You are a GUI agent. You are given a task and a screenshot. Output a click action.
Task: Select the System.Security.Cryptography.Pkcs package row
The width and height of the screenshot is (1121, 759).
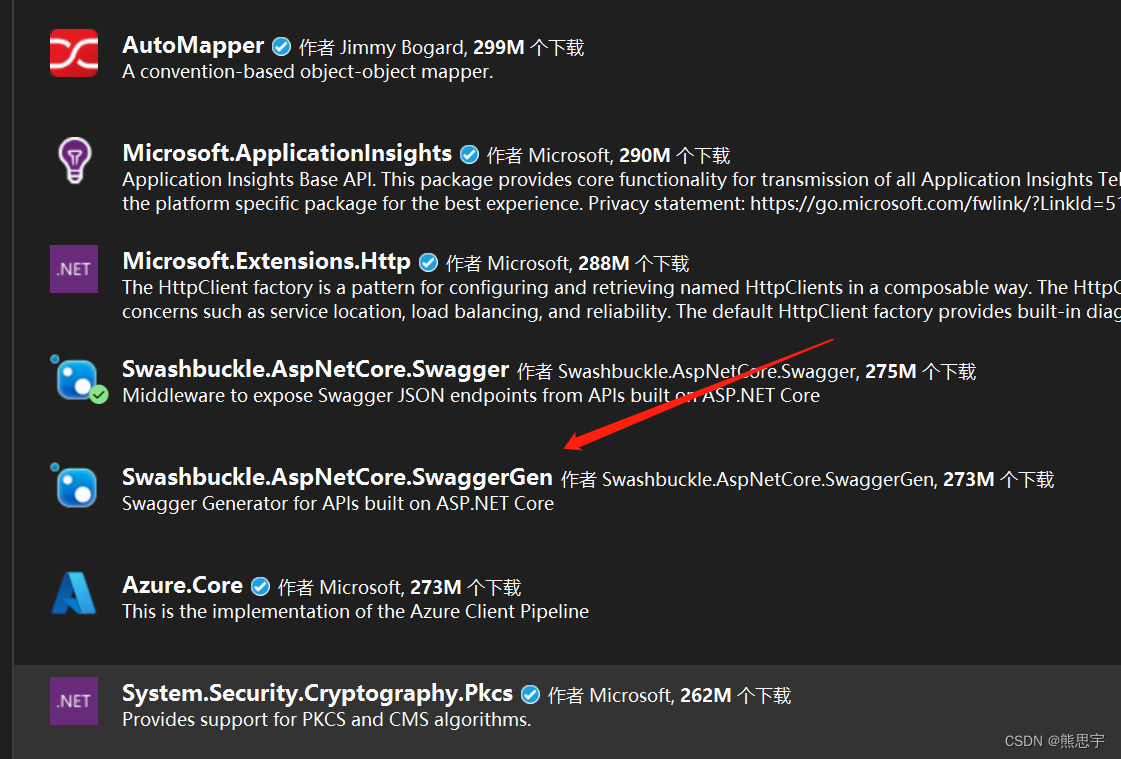point(567,705)
